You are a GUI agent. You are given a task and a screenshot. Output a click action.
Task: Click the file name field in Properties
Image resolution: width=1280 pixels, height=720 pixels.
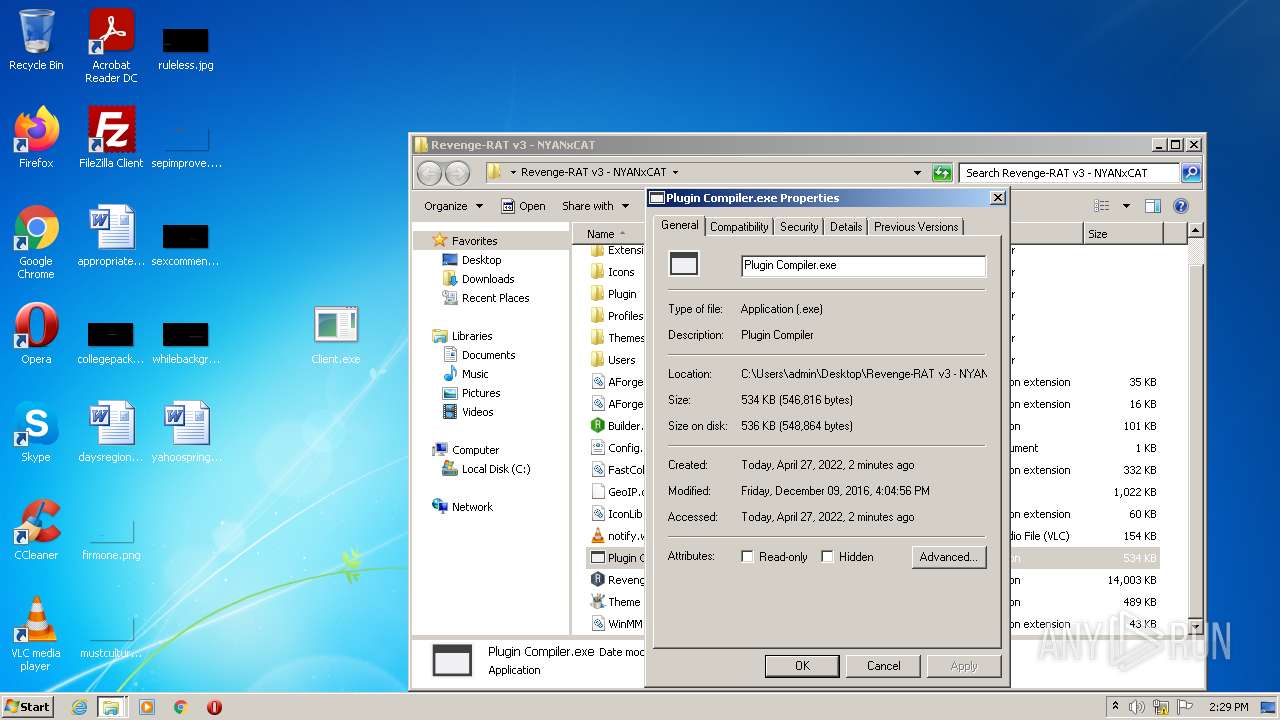[863, 266]
